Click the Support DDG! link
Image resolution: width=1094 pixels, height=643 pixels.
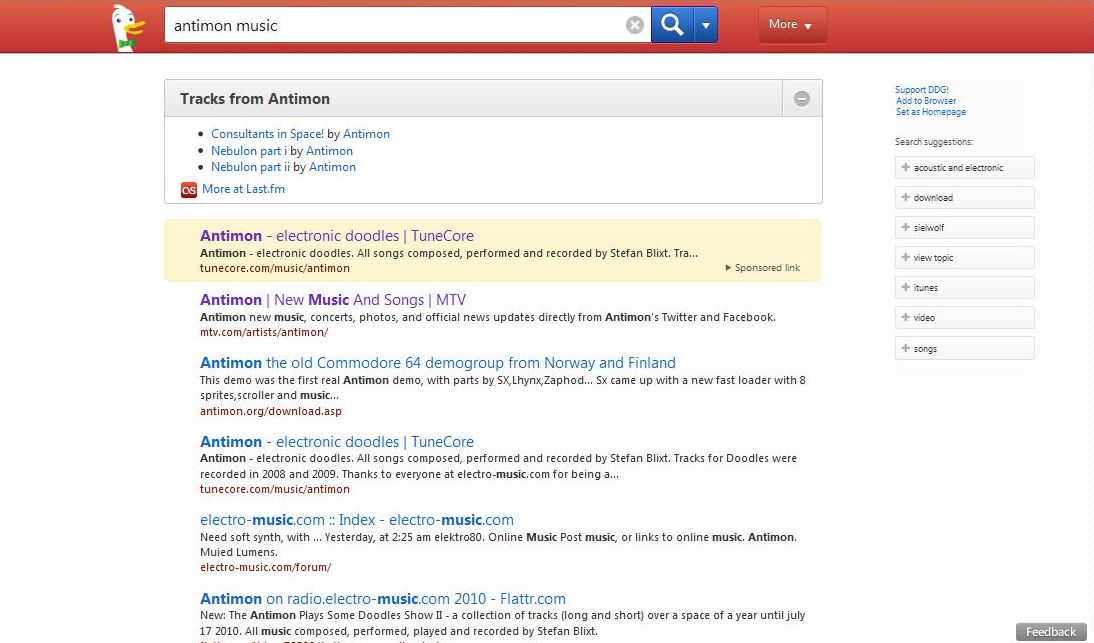click(922, 90)
